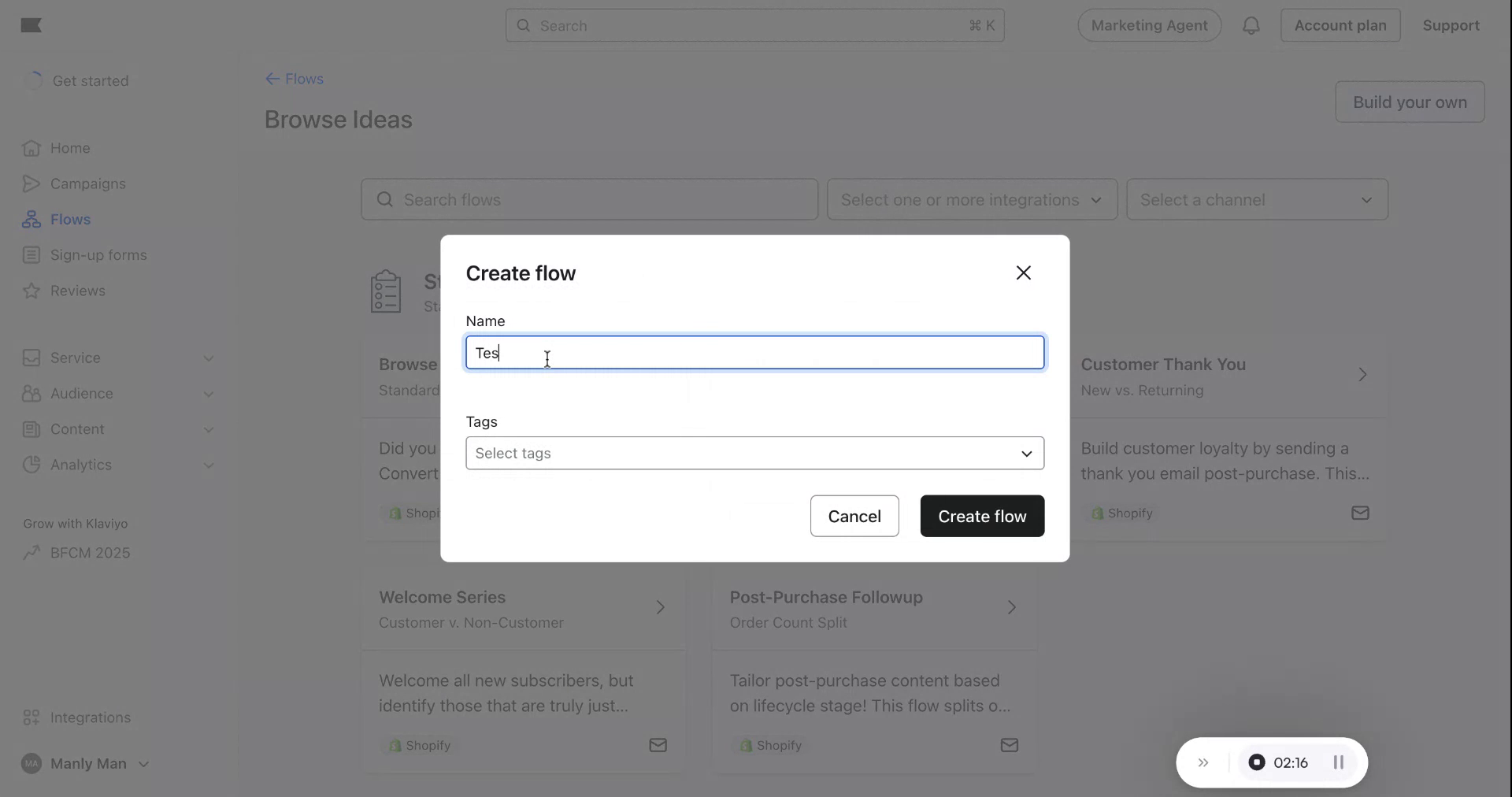
Task: Open the Integrations sidebar icon
Action: tap(31, 717)
